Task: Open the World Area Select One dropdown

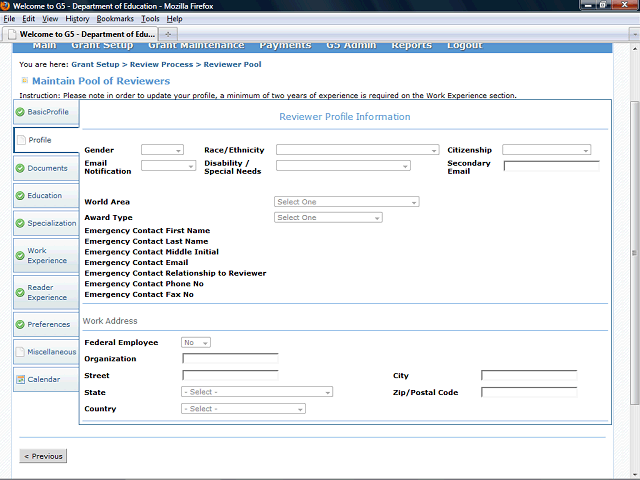Action: [x=346, y=202]
